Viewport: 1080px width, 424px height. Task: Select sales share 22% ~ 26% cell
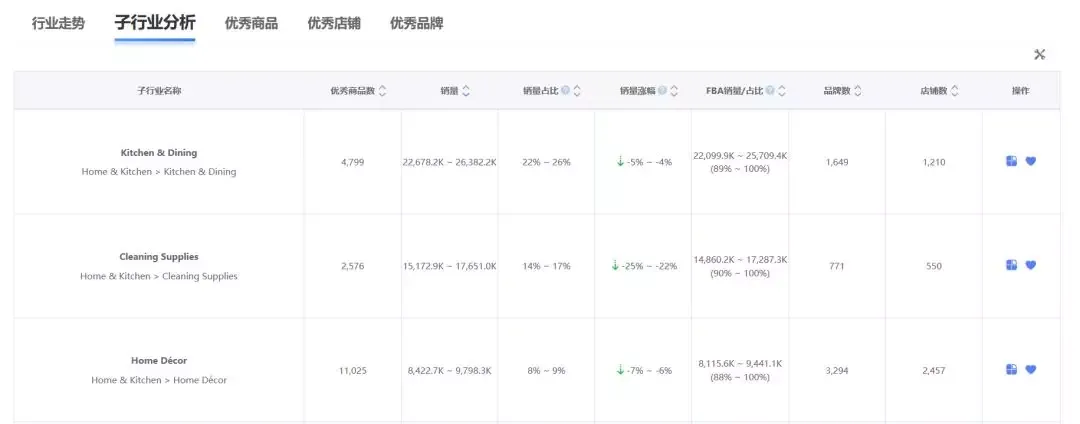coord(546,162)
